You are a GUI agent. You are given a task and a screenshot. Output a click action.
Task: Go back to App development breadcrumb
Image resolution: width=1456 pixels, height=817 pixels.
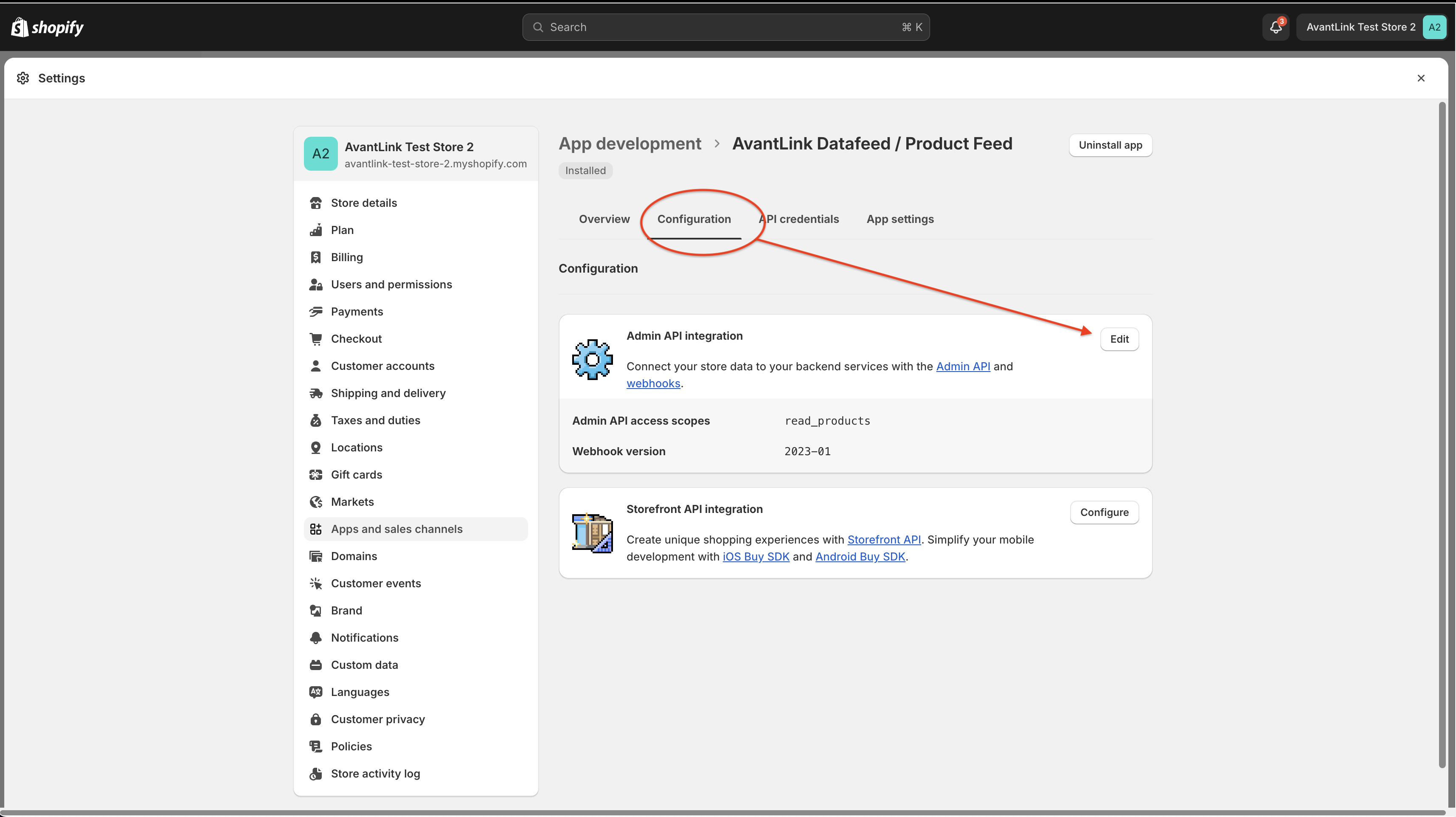tap(630, 144)
